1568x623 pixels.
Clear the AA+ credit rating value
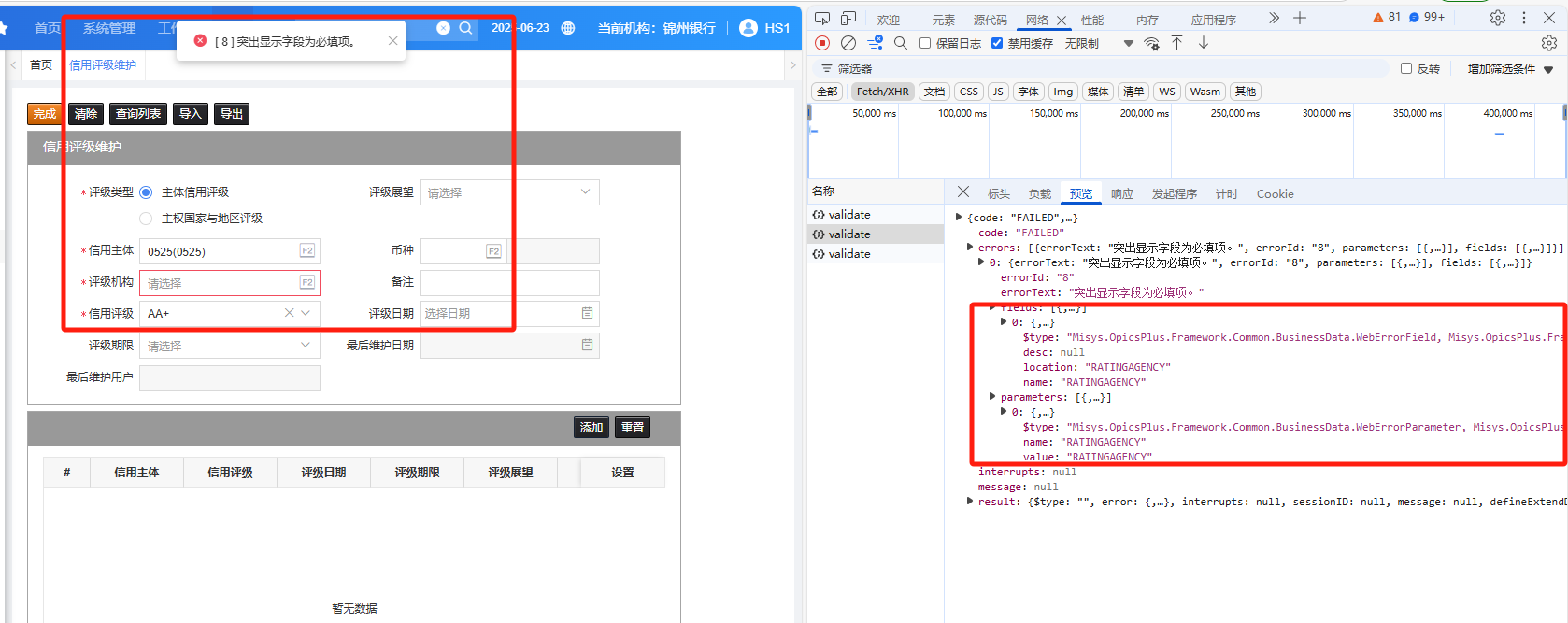coord(290,313)
